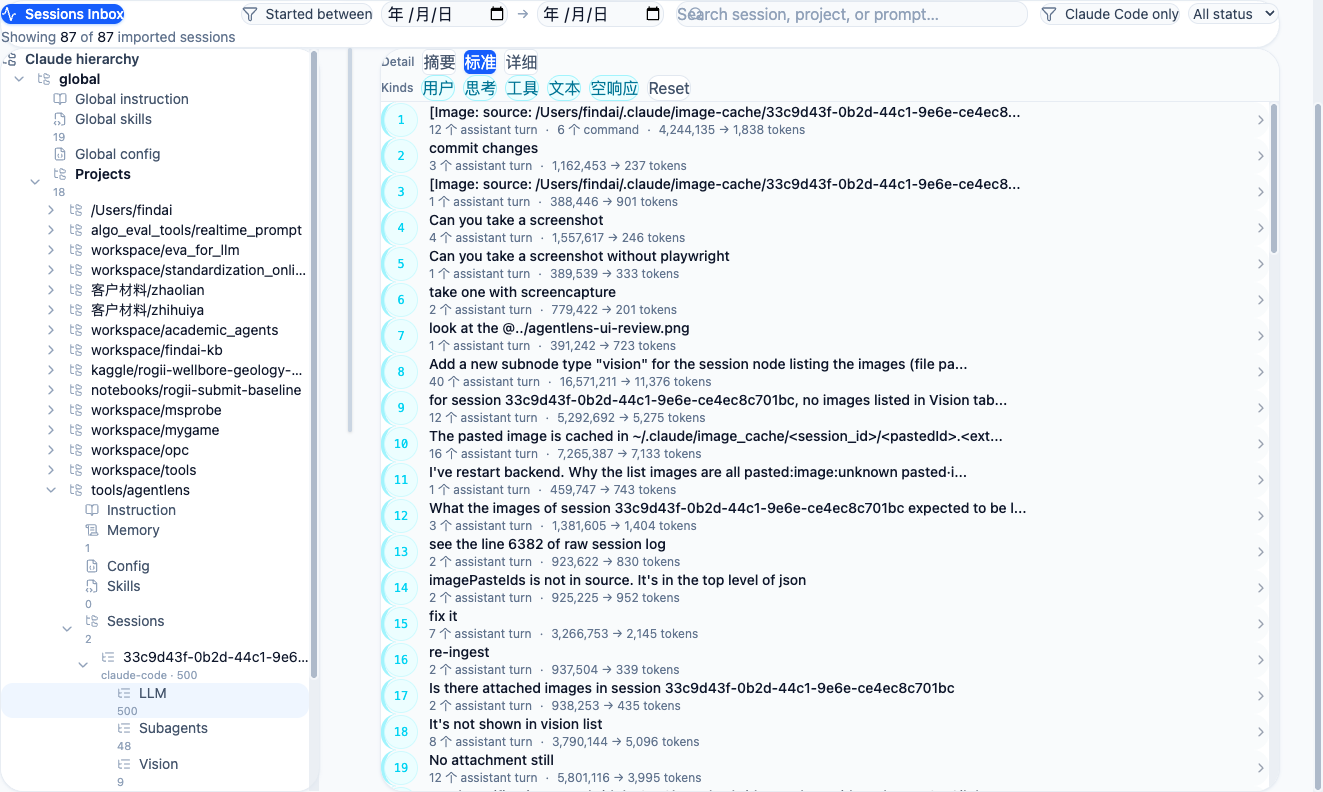Click the list icon beside Vision node
This screenshot has height=792, width=1323.
124,764
